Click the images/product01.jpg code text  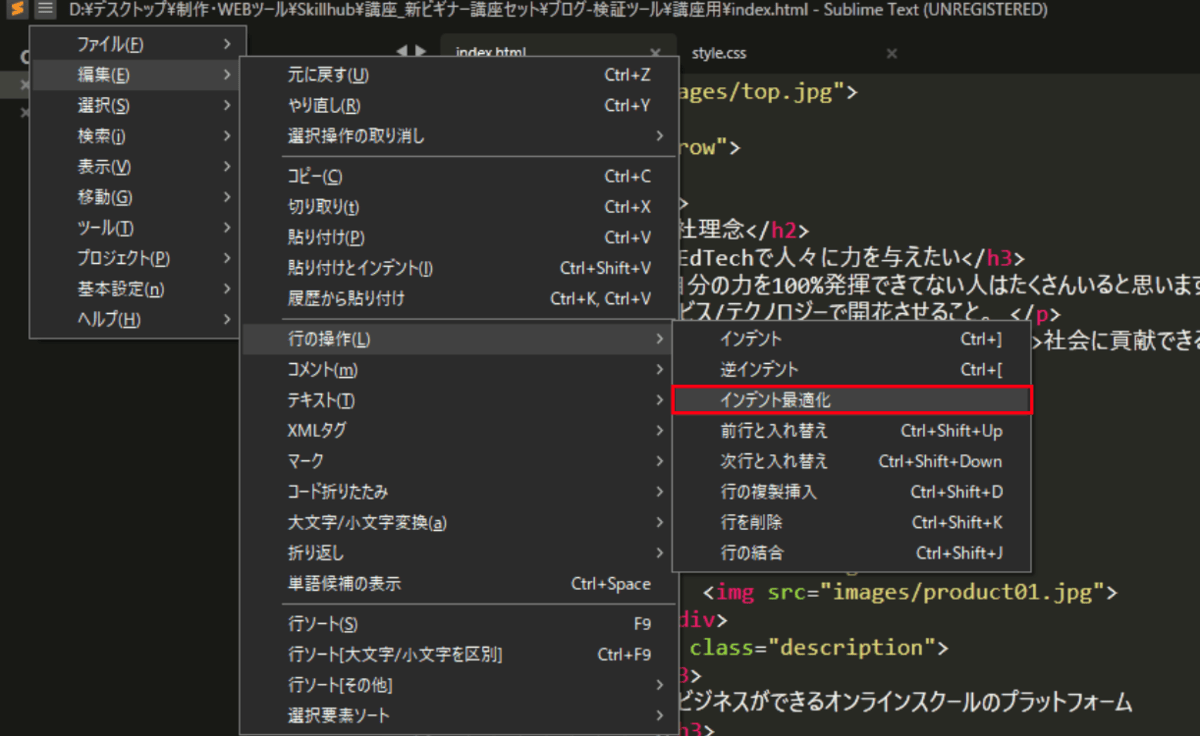[x=962, y=592]
